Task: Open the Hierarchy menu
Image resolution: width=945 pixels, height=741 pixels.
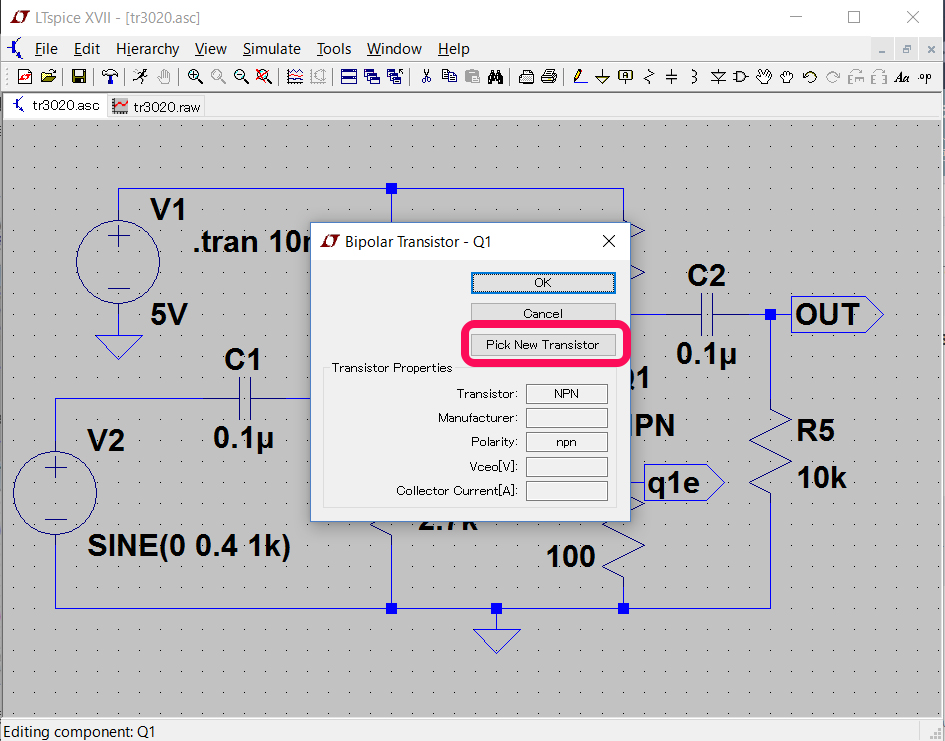Action: point(147,49)
